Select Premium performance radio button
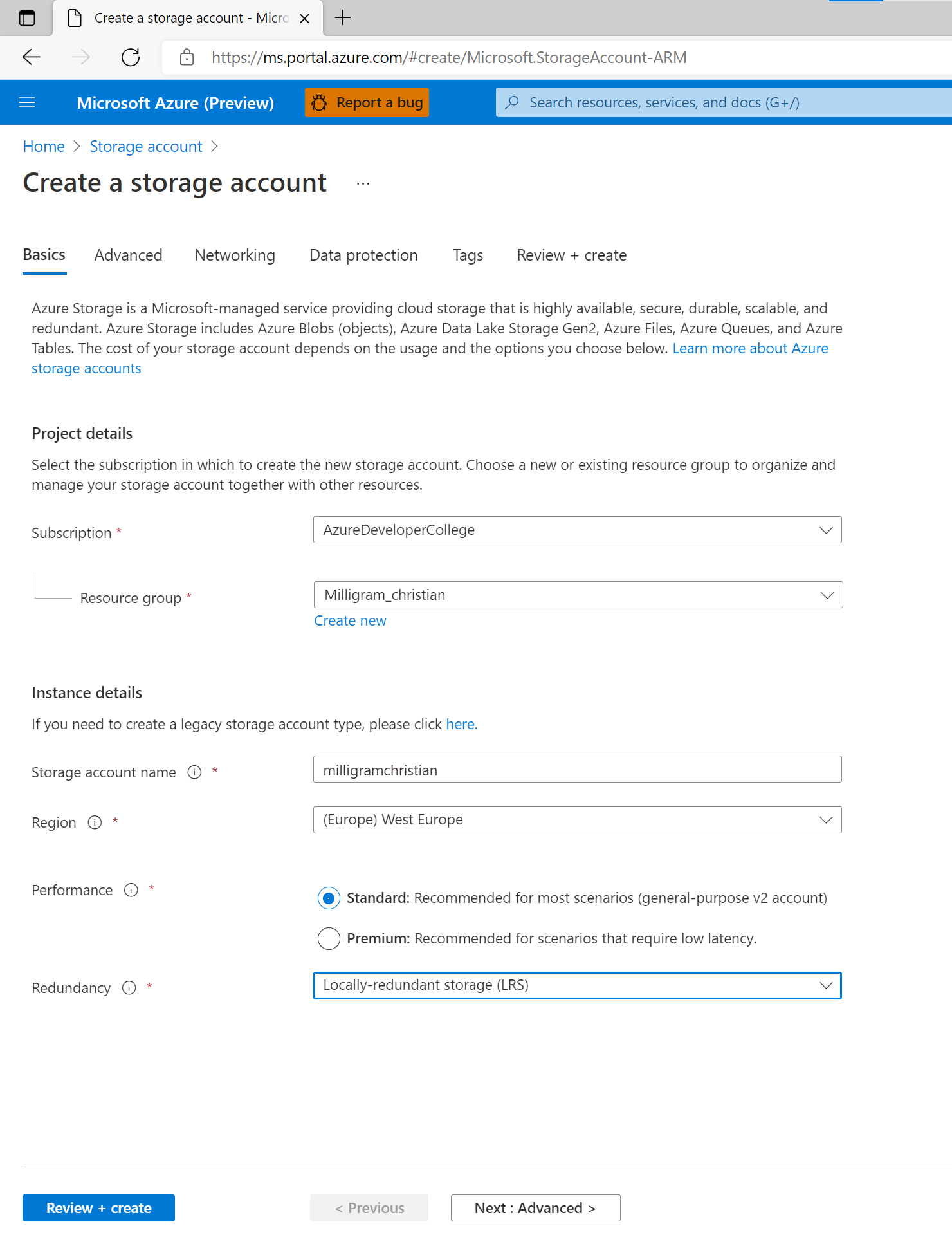The height and width of the screenshot is (1244, 952). point(329,938)
